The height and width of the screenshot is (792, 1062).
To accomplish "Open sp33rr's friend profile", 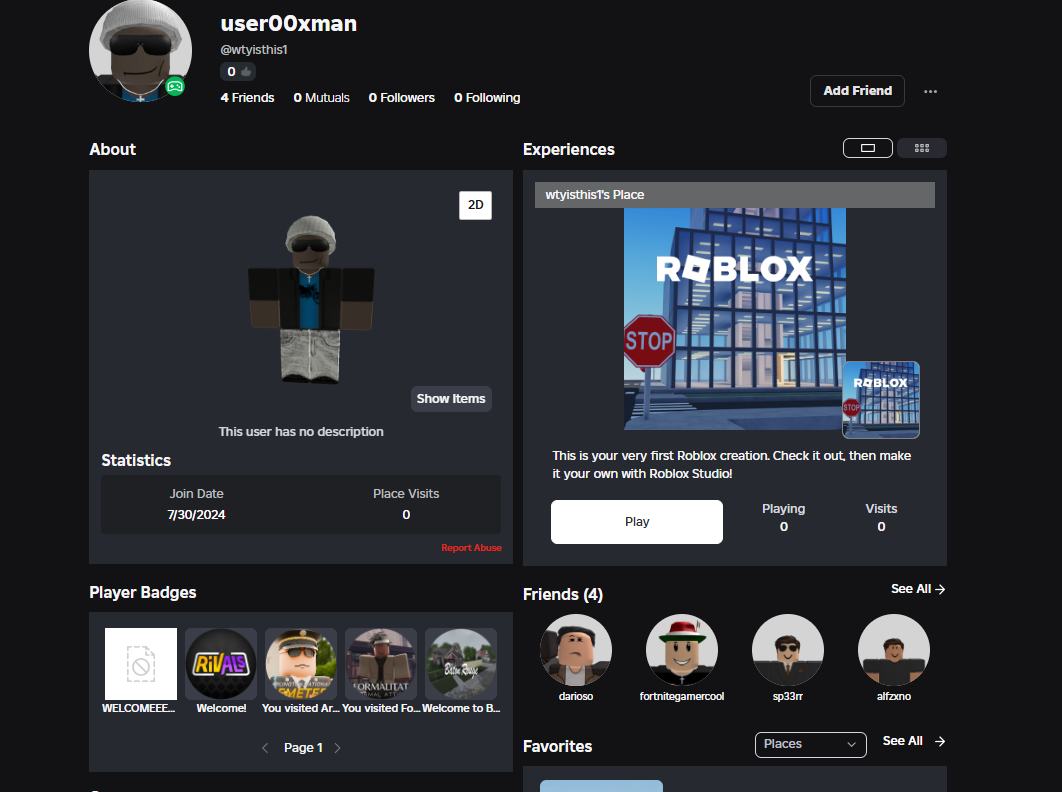I will click(788, 650).
